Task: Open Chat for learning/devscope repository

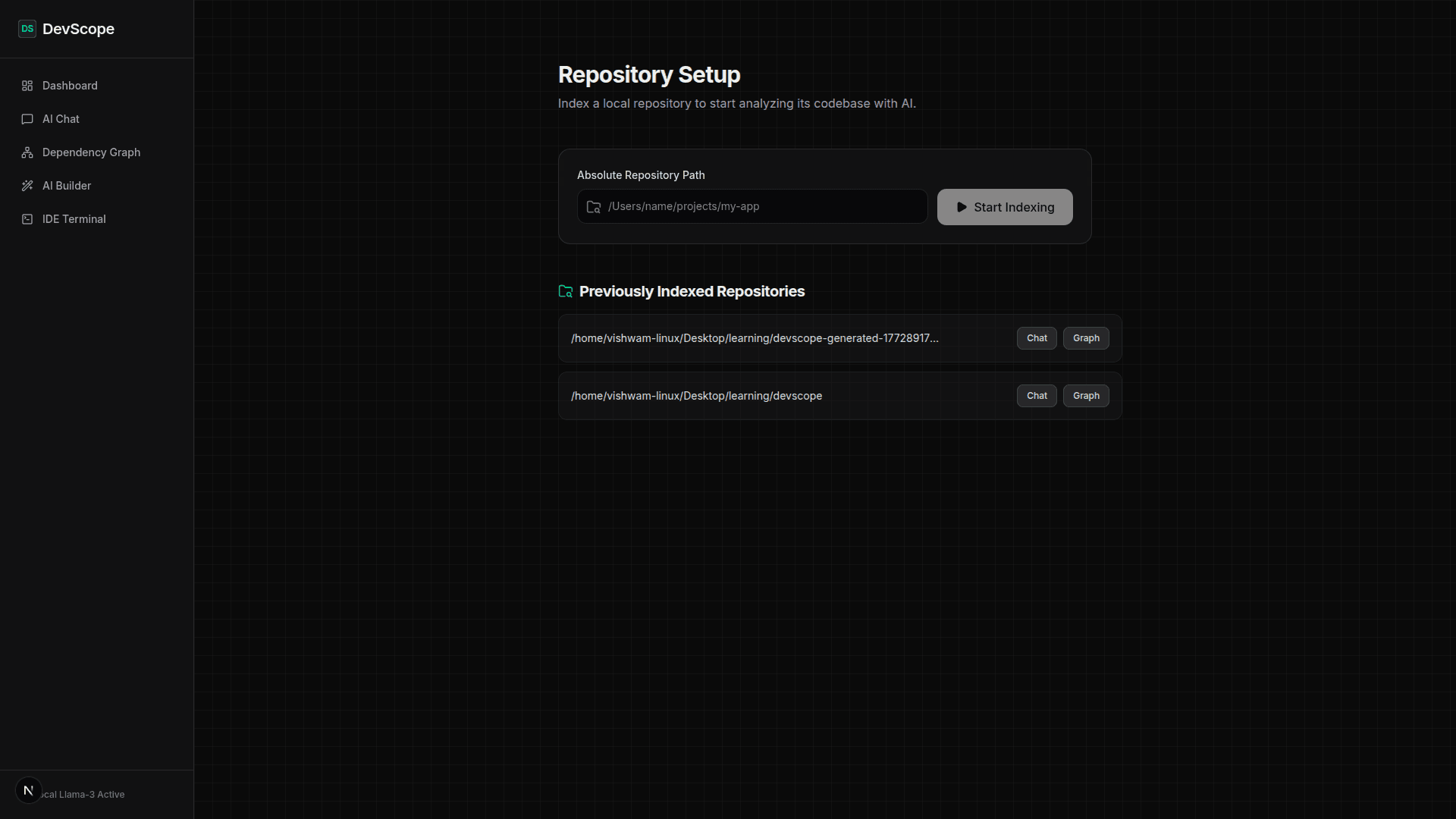Action: (1037, 396)
